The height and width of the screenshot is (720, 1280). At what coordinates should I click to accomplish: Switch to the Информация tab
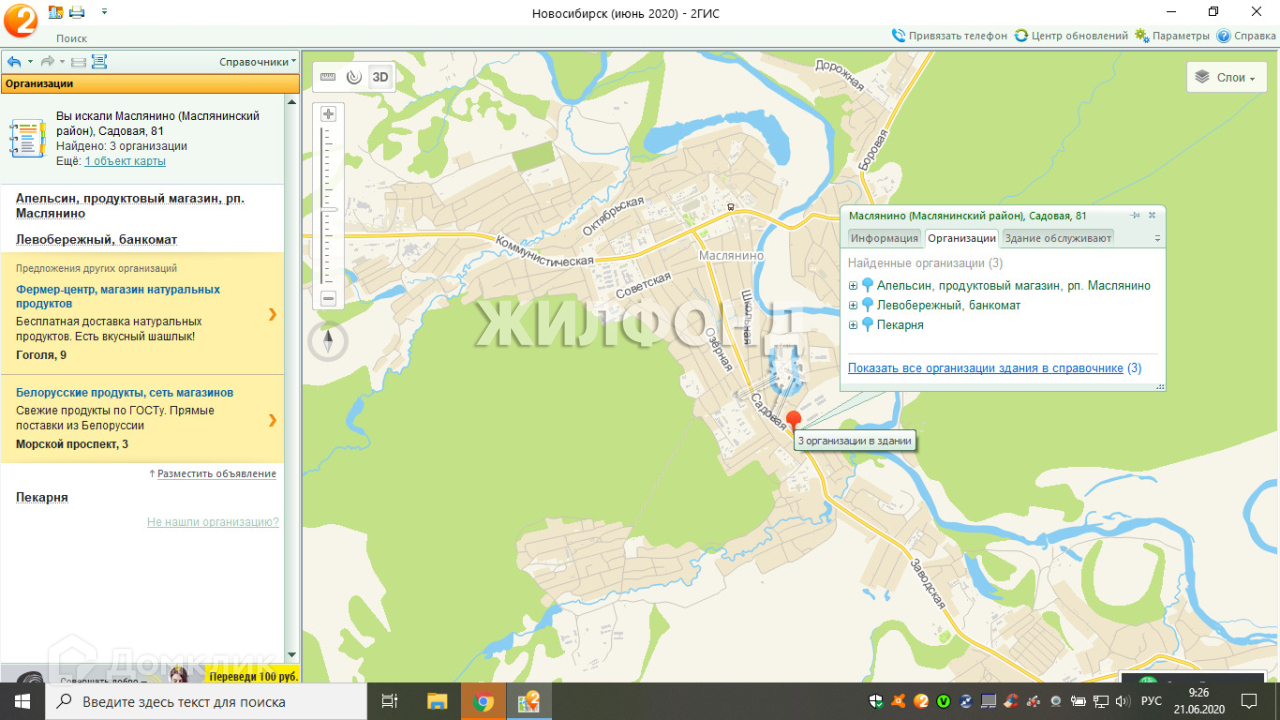884,238
